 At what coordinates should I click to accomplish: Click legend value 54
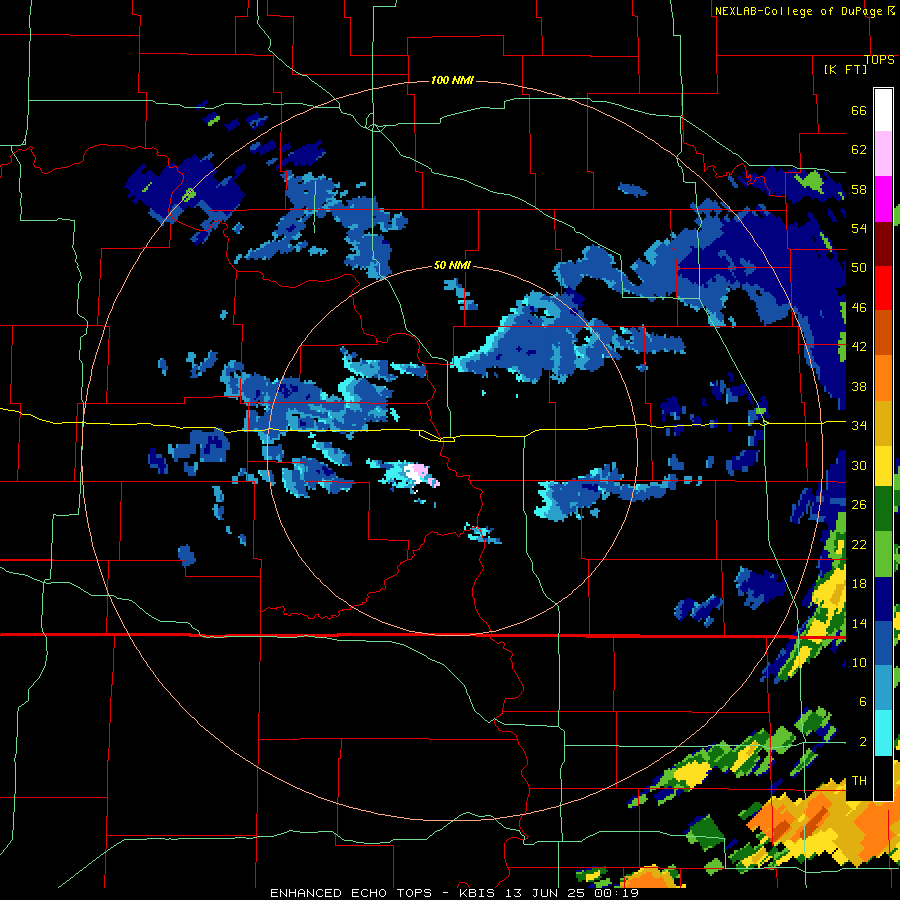point(859,228)
